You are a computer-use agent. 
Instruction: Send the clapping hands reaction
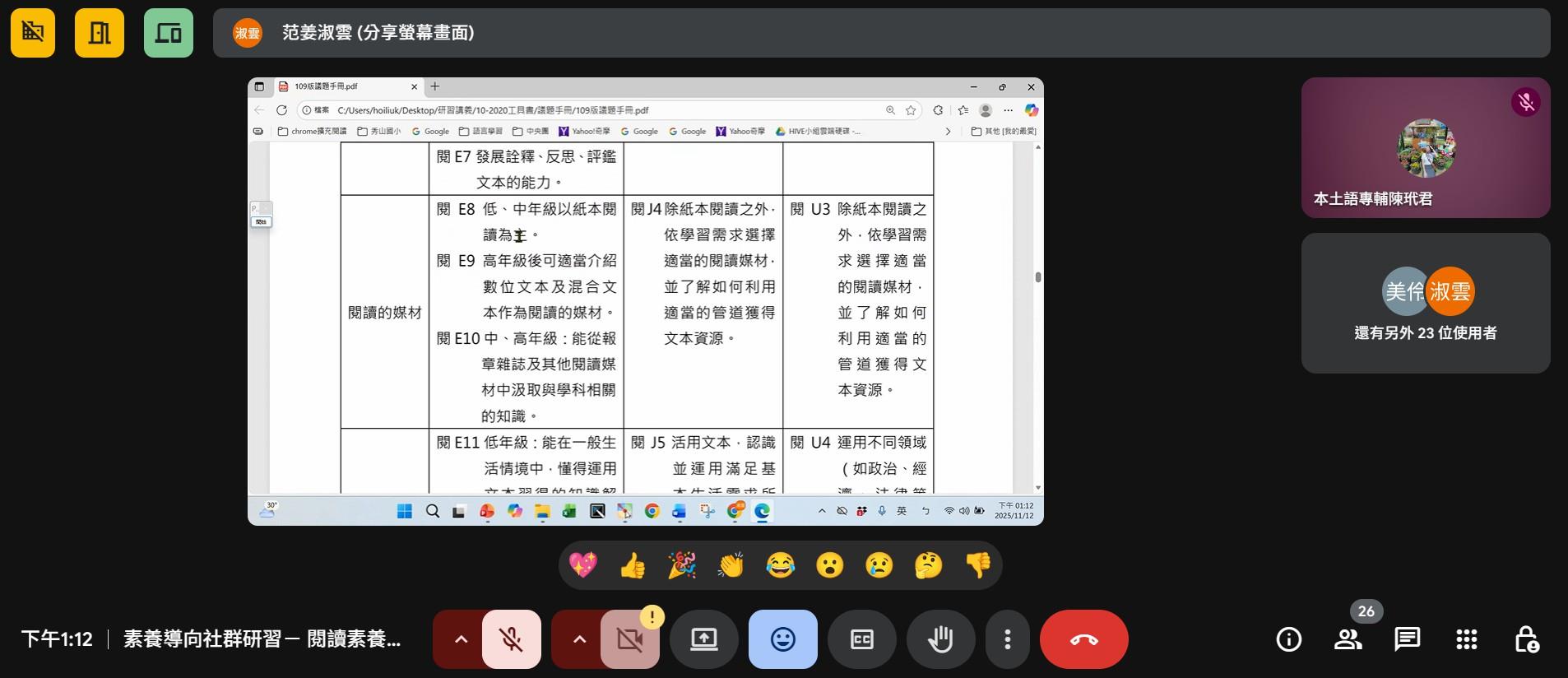731,565
